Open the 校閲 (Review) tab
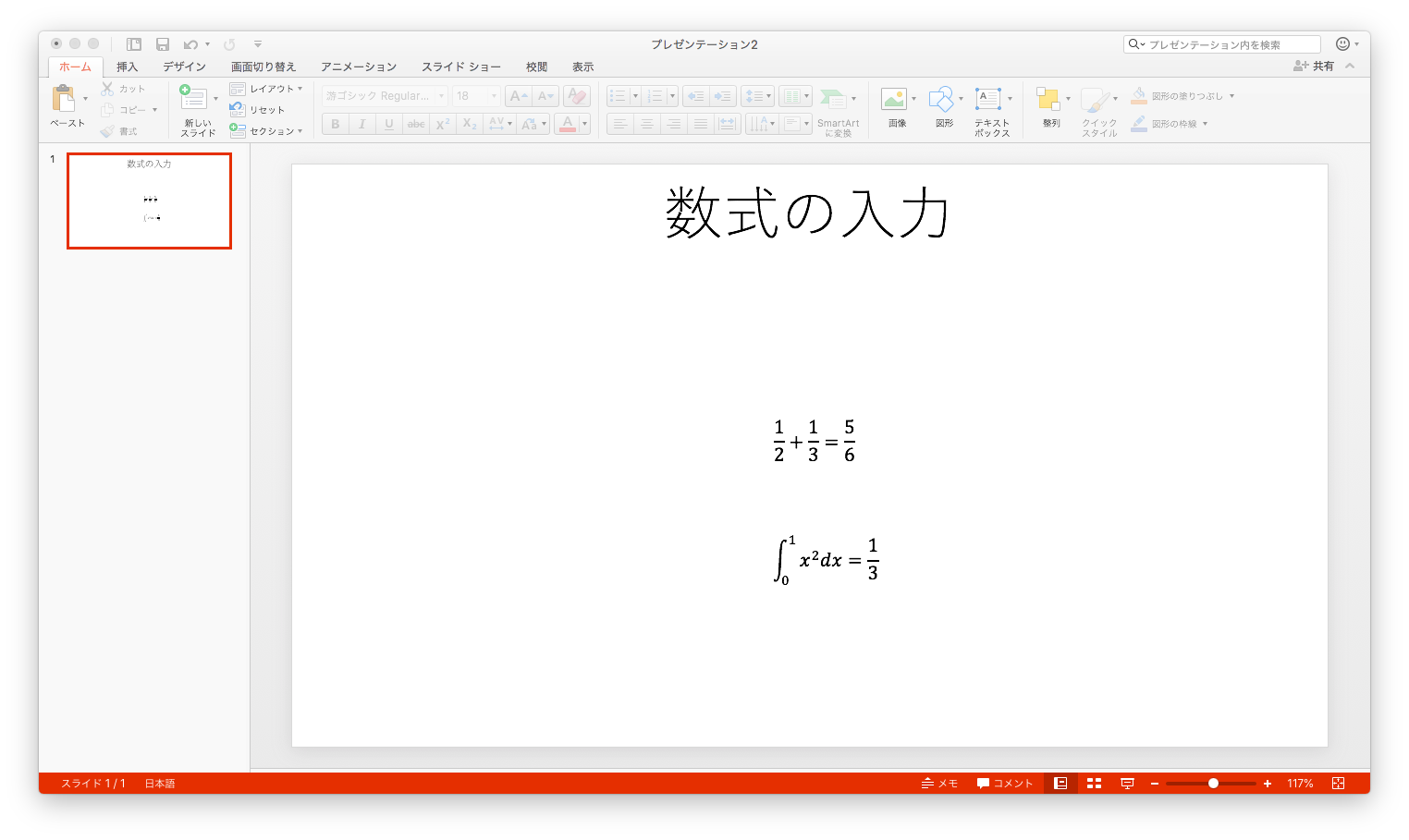Image resolution: width=1409 pixels, height=840 pixels. tap(536, 67)
